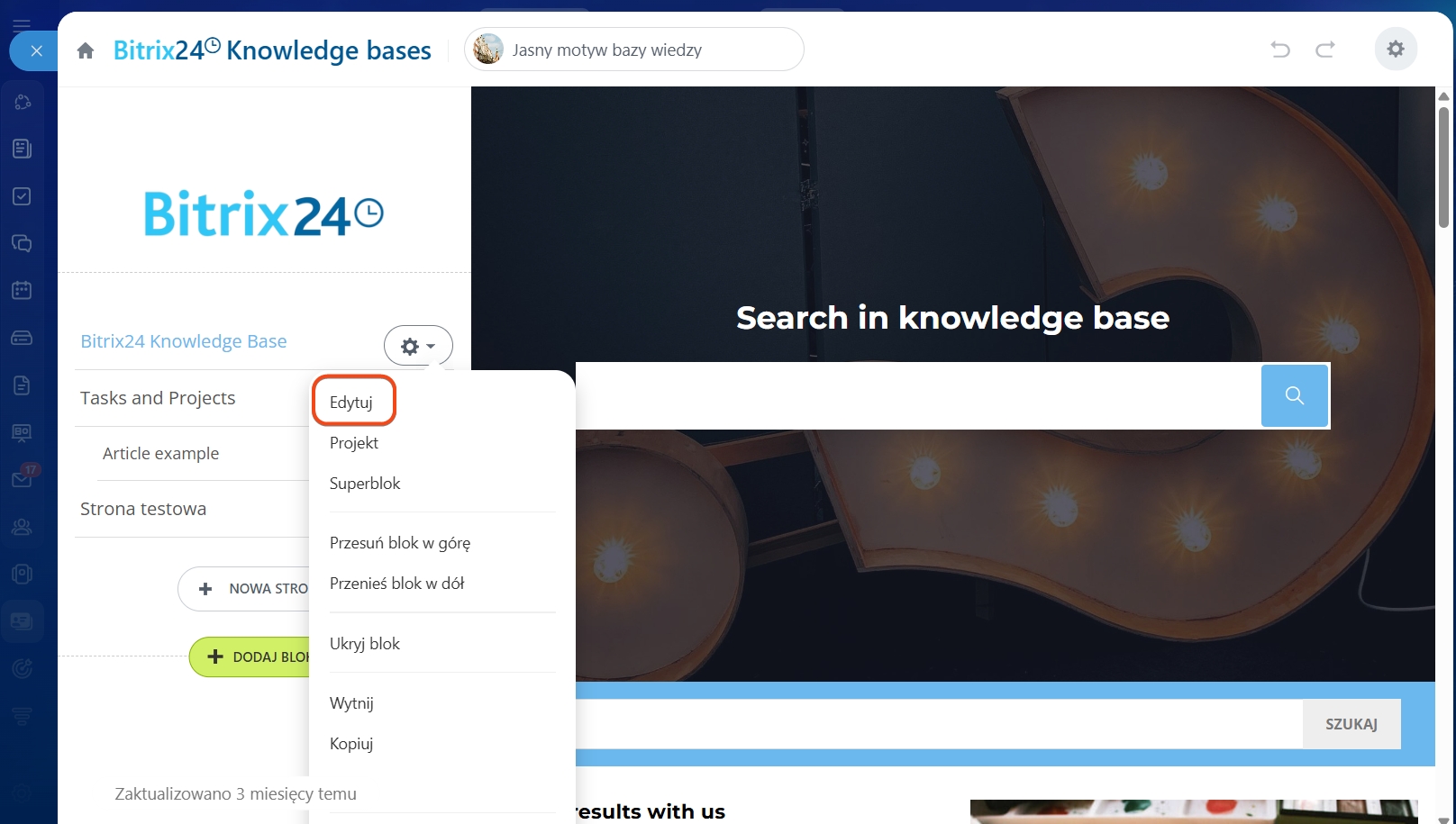Screen dimensions: 1456x824
Task: Click the redo arrow icon
Action: click(x=1324, y=50)
